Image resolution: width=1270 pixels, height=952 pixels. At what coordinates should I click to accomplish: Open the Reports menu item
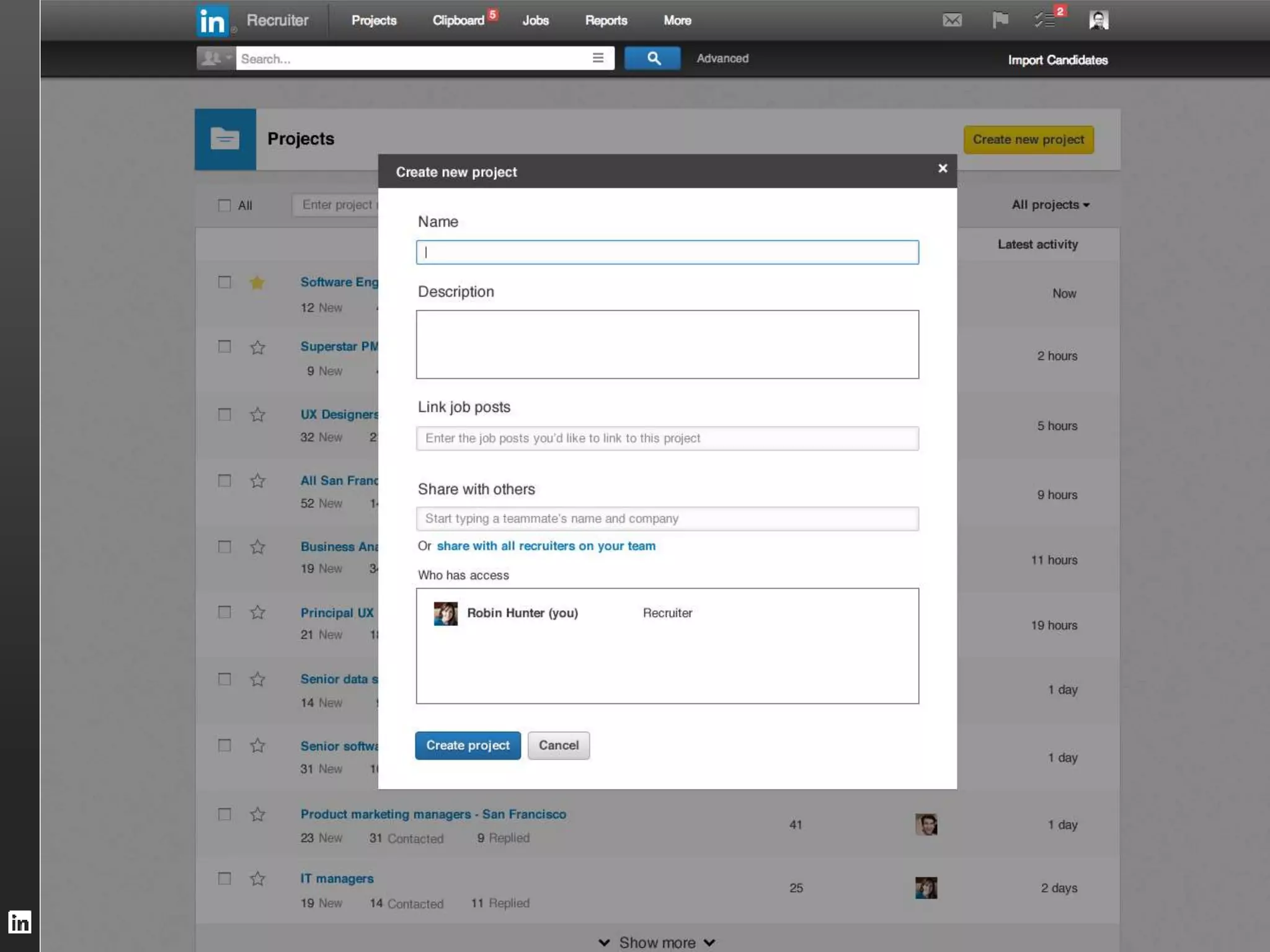click(606, 20)
